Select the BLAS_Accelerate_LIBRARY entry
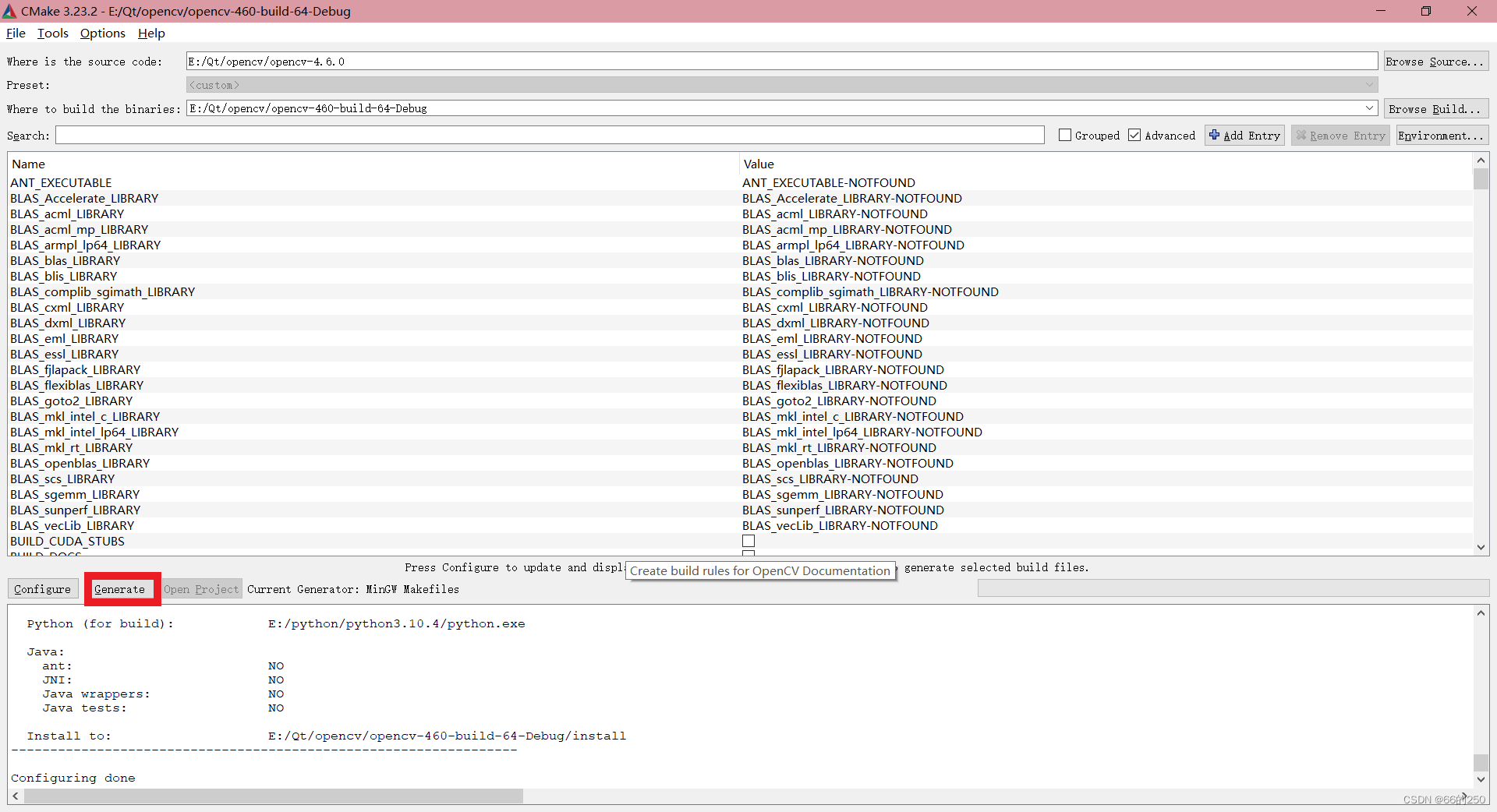The width and height of the screenshot is (1497, 812). (84, 198)
